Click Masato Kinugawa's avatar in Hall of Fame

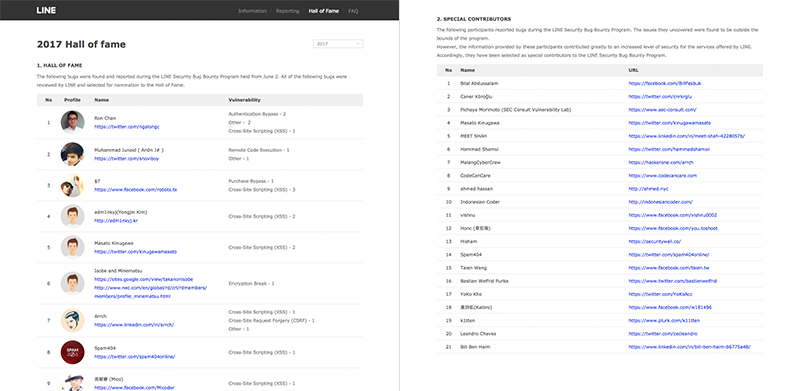(x=72, y=247)
